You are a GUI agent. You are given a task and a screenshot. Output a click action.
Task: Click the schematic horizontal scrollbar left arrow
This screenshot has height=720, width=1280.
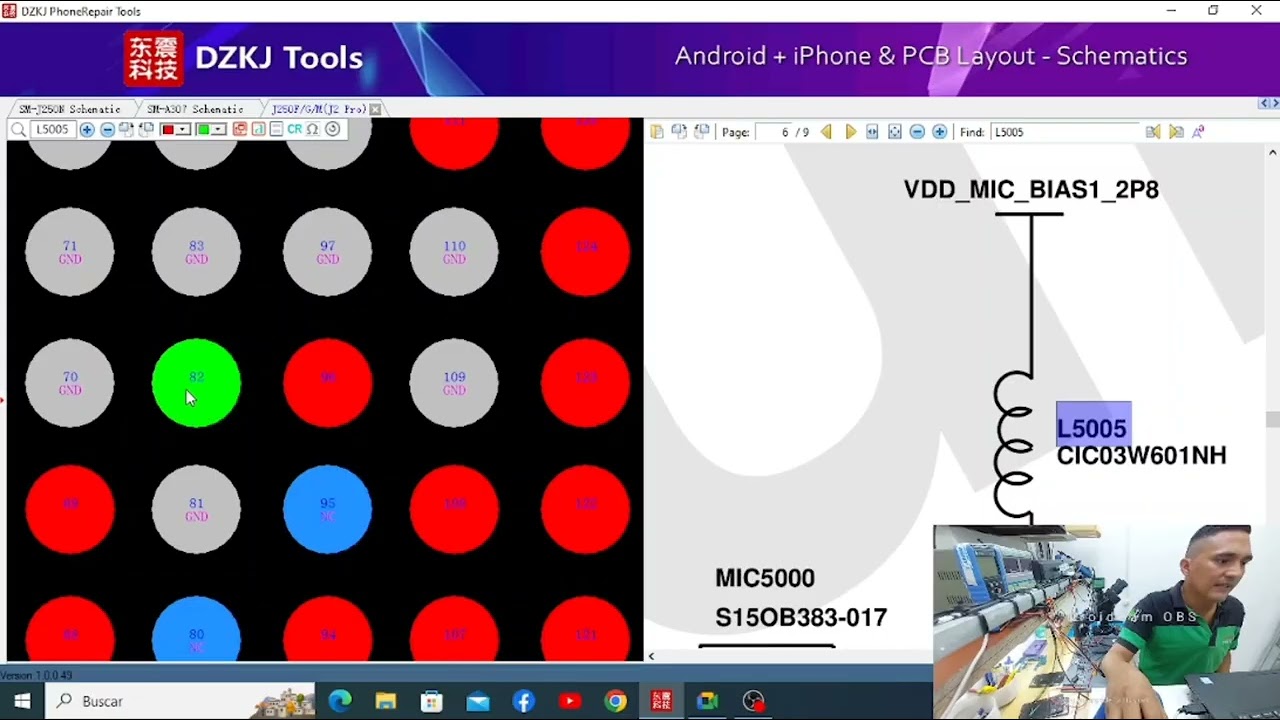pos(651,656)
